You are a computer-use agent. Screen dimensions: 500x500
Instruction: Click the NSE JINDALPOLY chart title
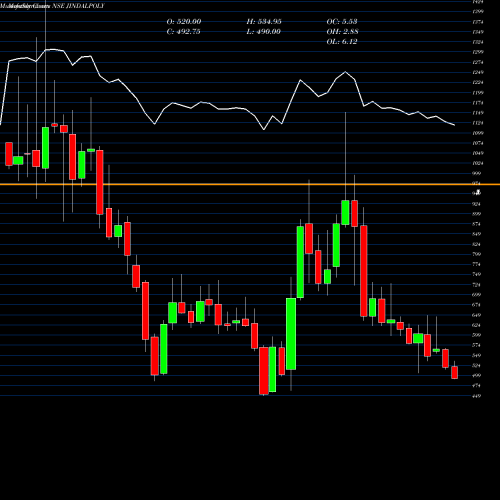click(78, 6)
